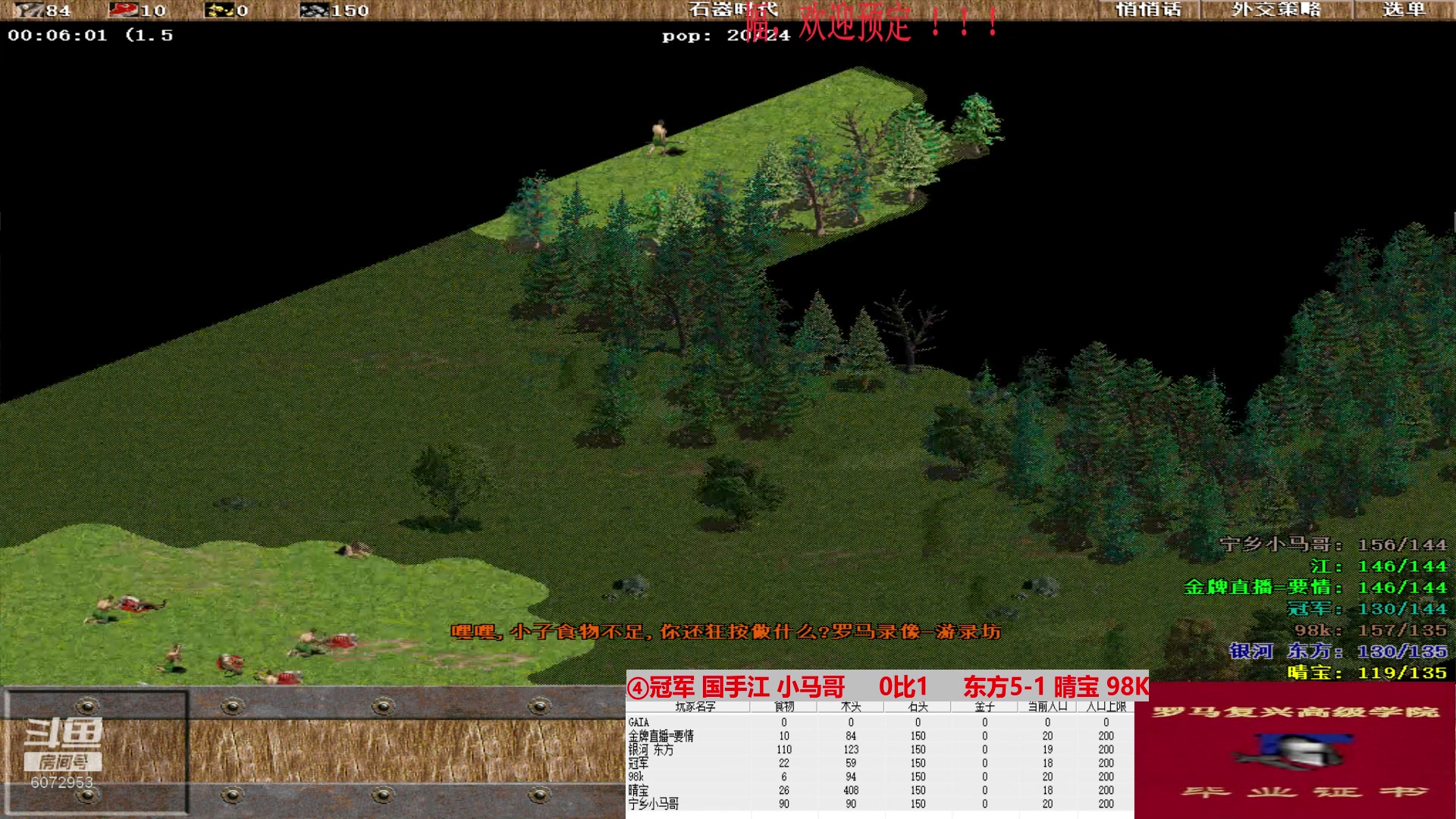
Task: Click the 玩家名字 column header
Action: 695,707
